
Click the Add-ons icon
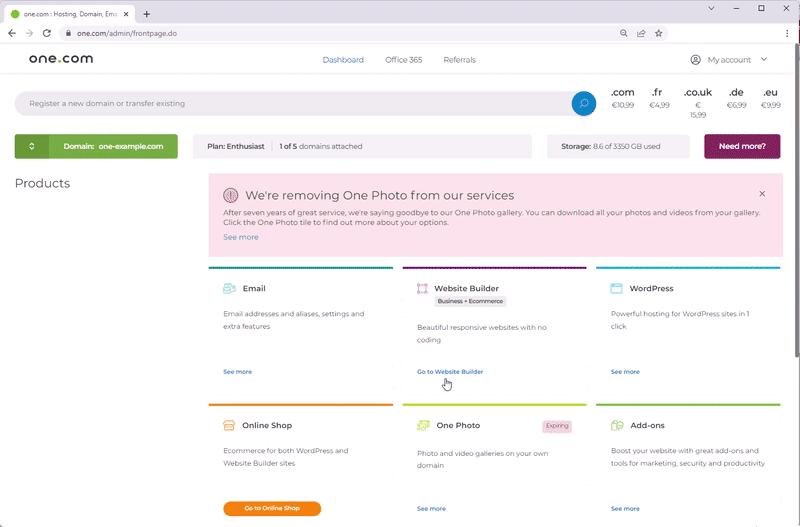tap(617, 425)
